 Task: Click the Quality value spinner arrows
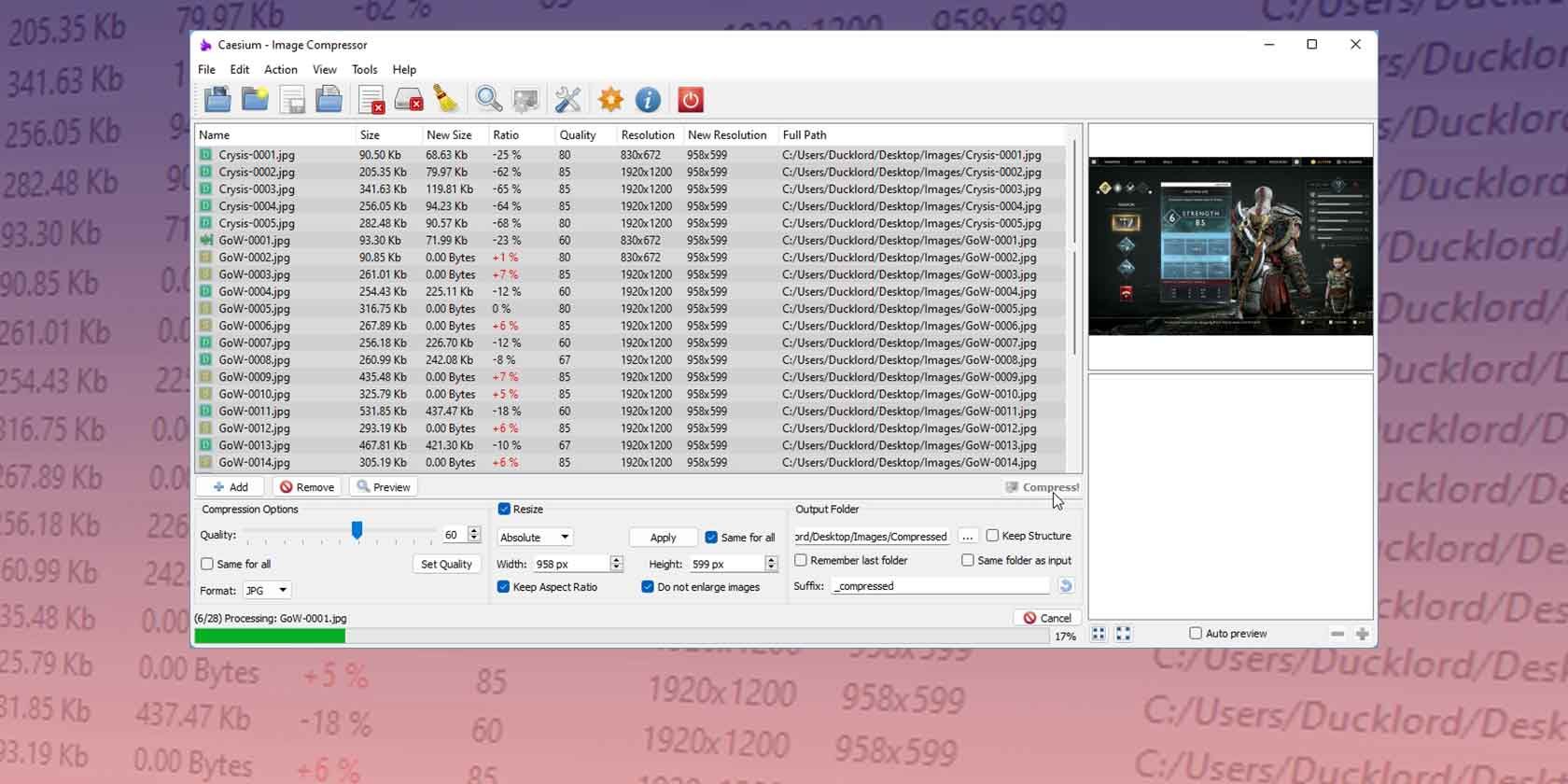click(x=474, y=535)
